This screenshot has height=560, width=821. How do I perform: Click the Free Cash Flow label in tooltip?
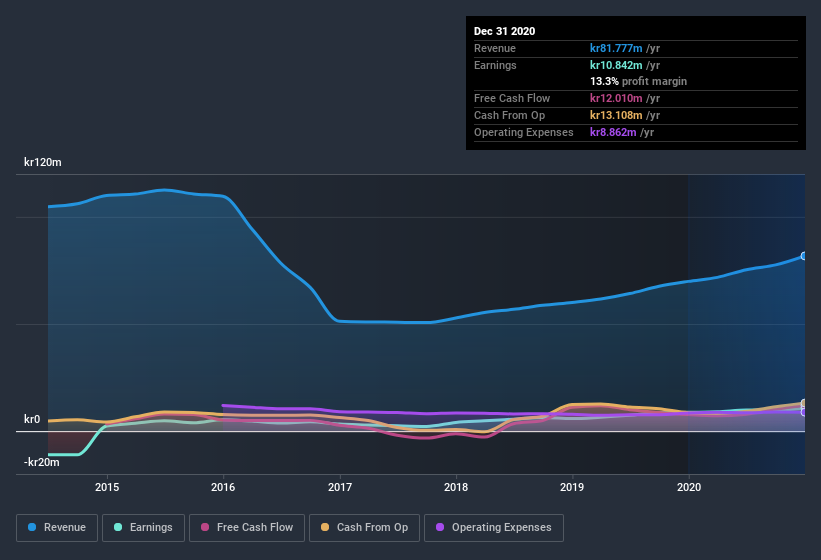tap(512, 98)
